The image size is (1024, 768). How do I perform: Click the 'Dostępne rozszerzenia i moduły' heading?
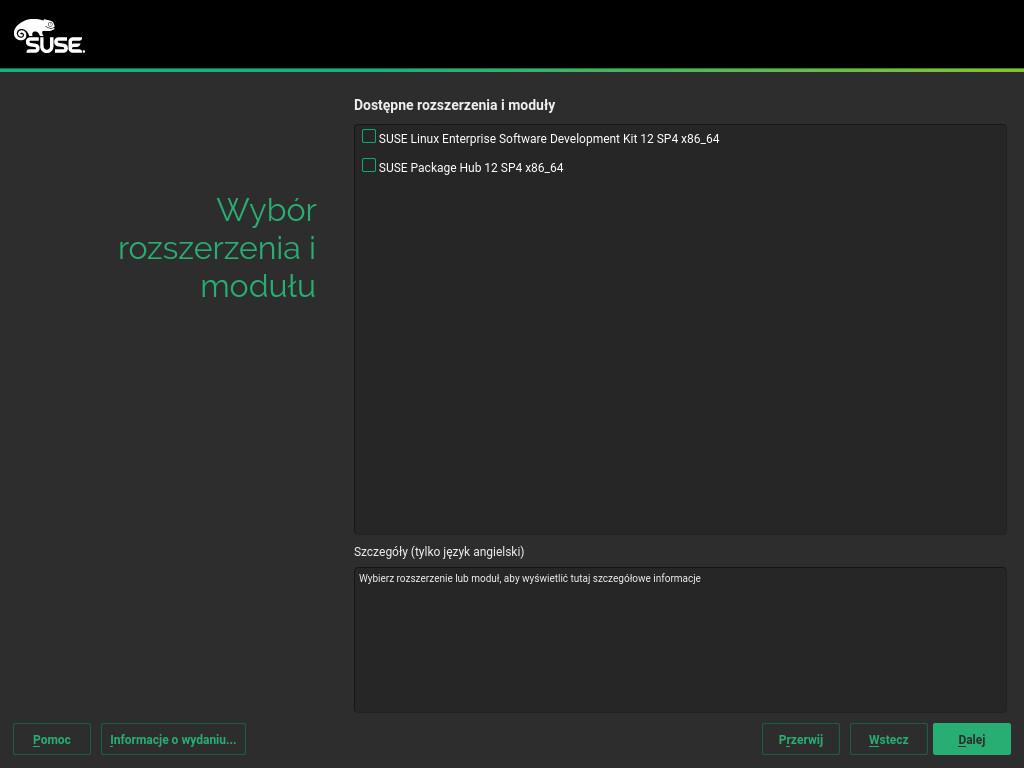tap(455, 105)
